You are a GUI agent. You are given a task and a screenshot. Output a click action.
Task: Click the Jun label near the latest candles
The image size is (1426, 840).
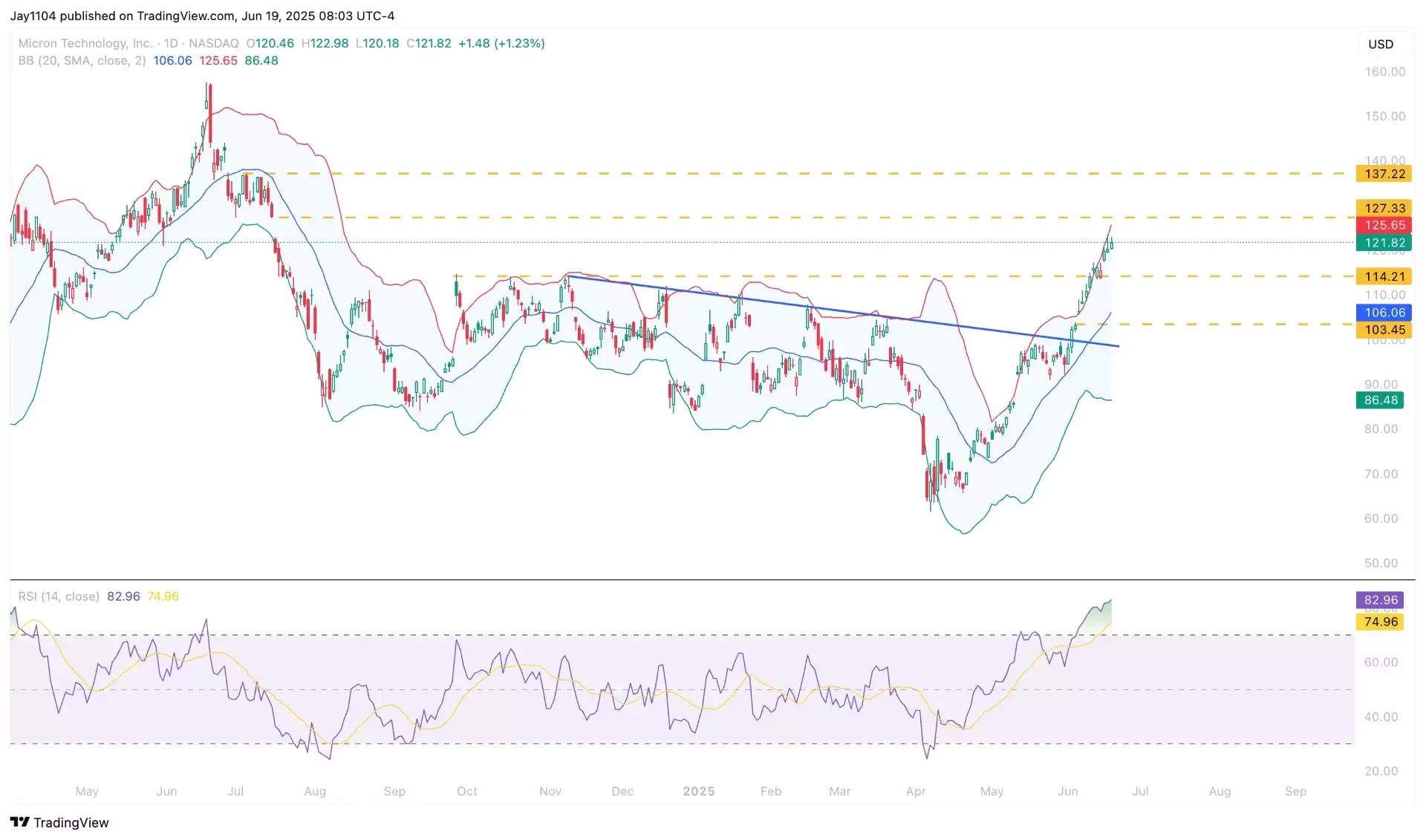(x=1067, y=792)
